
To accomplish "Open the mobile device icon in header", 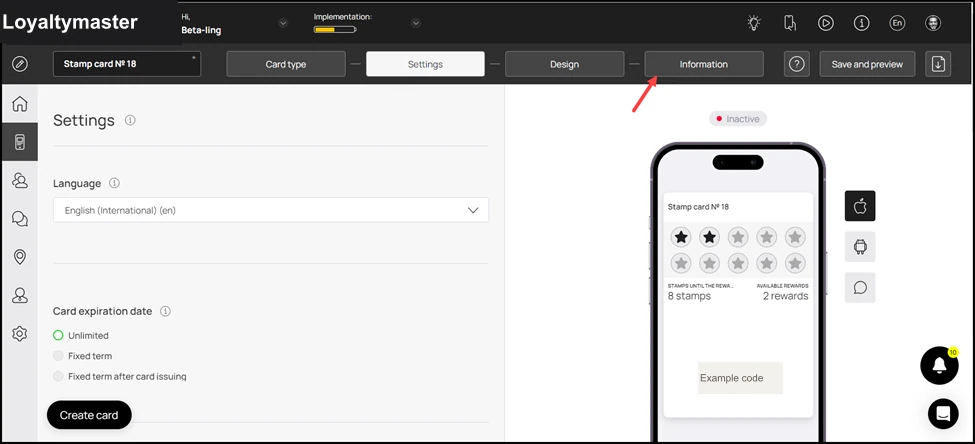I will pyautogui.click(x=790, y=23).
